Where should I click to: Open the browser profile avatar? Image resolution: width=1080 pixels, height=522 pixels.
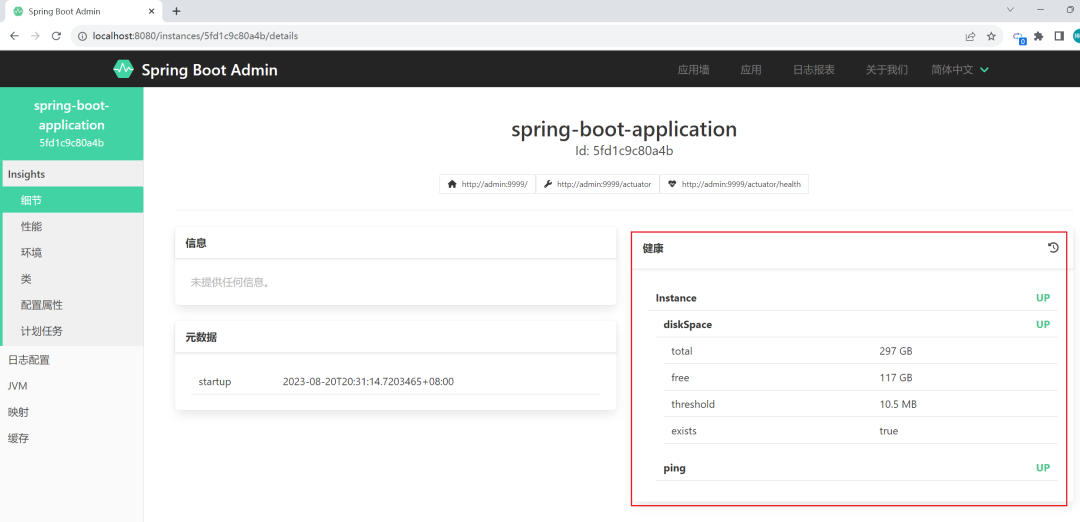coord(1076,36)
